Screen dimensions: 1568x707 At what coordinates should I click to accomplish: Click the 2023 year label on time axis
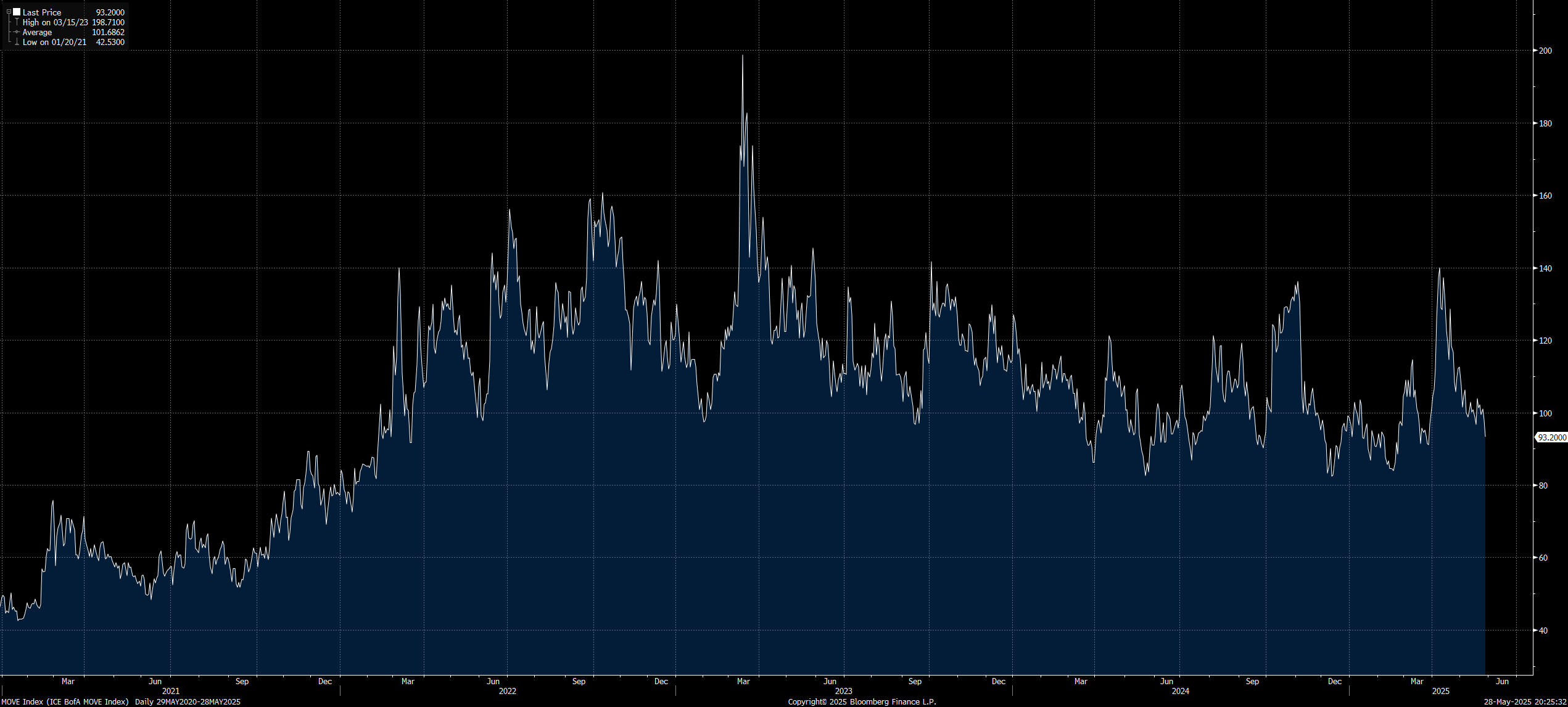(x=843, y=691)
